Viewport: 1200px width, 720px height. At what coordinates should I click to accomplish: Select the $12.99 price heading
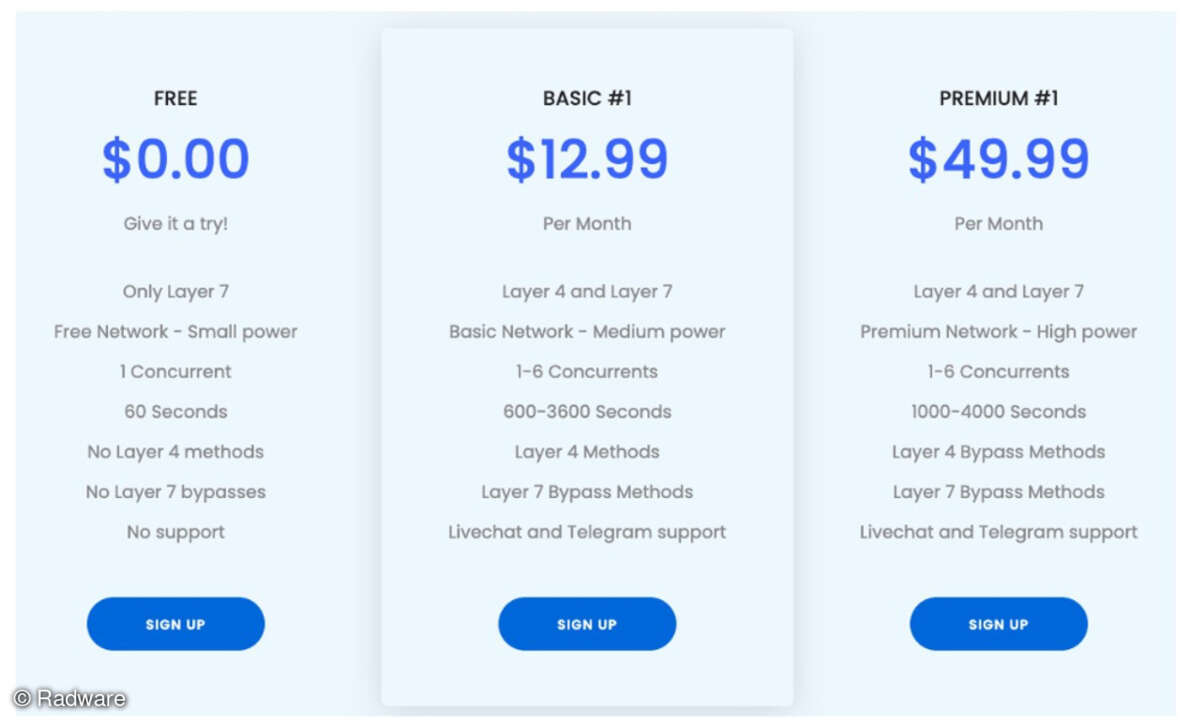tap(587, 159)
